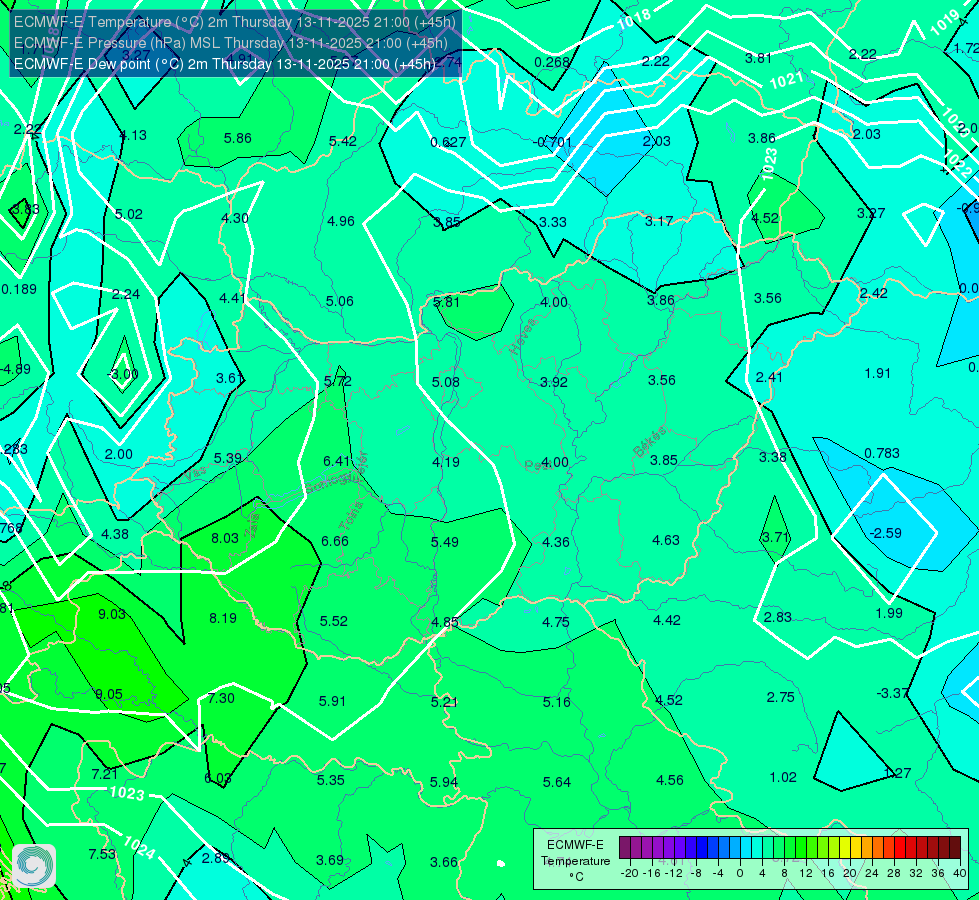Click the Békés county label
The width and height of the screenshot is (979, 900).
tap(650, 442)
